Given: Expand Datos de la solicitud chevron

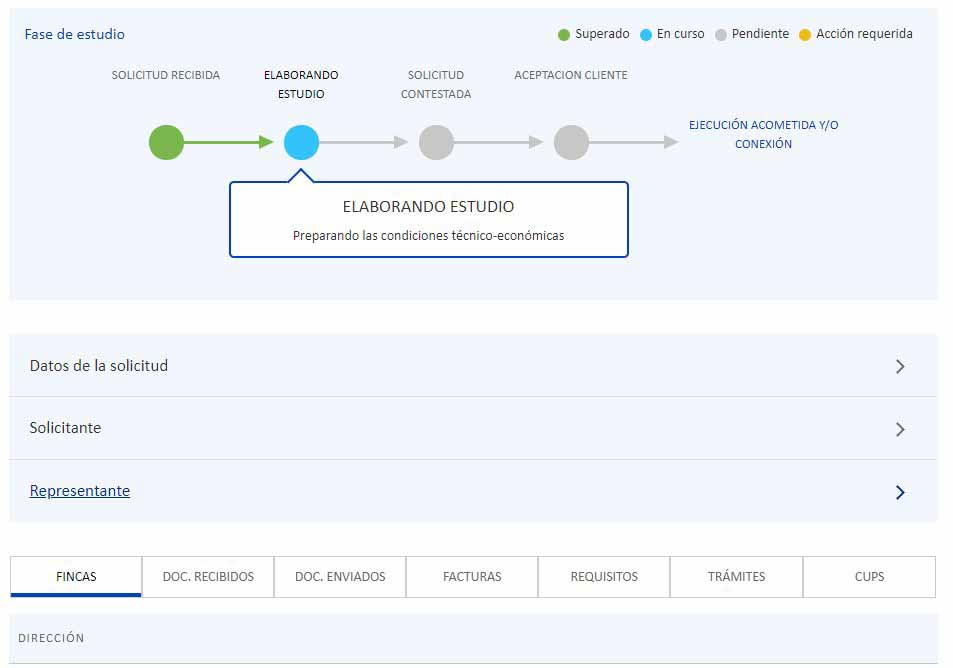Looking at the screenshot, I should pos(900,366).
